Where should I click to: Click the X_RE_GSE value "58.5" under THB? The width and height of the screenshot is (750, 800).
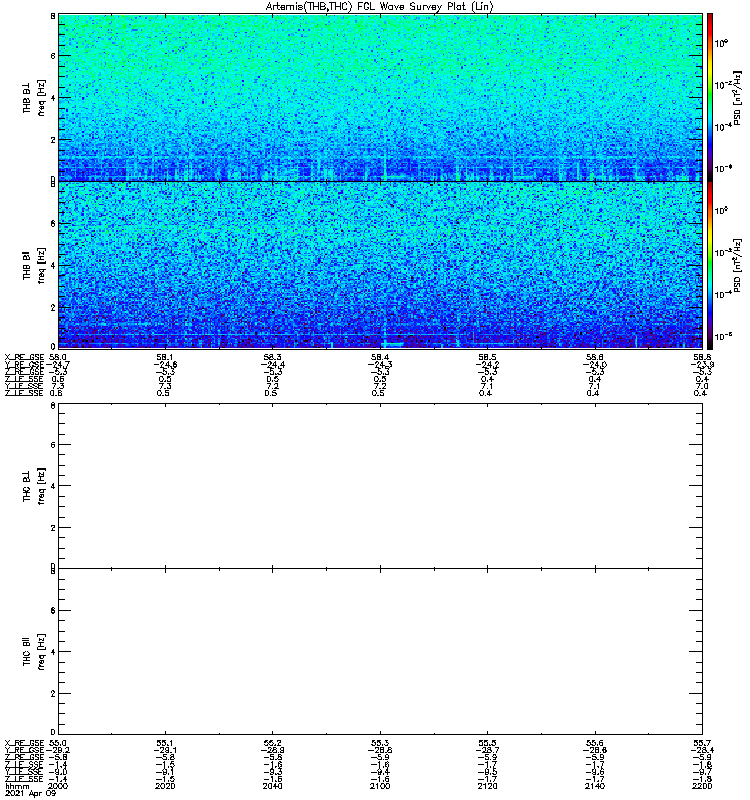click(x=487, y=357)
